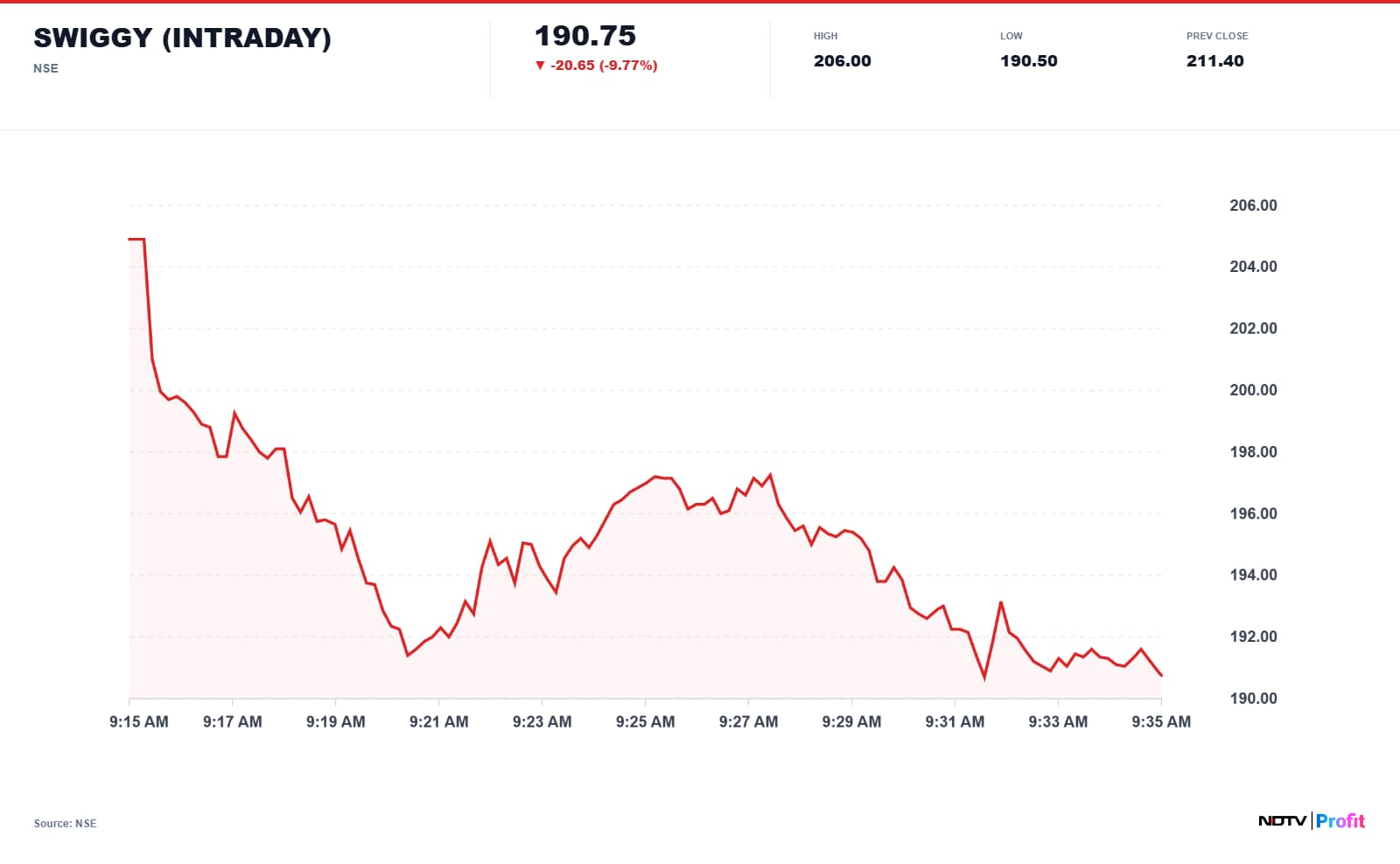The width and height of the screenshot is (1400, 864).
Task: Click the 9:17 AM time label
Action: pos(233,721)
